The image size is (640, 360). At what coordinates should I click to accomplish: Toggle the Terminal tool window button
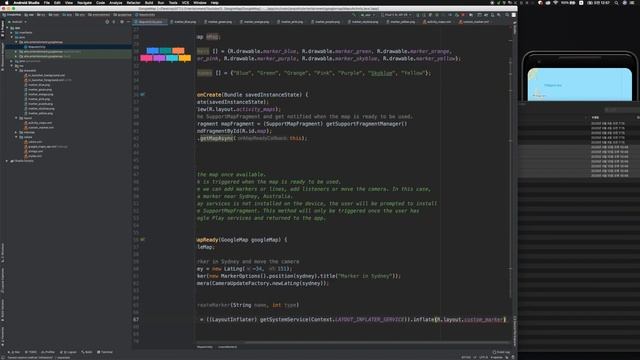point(105,352)
